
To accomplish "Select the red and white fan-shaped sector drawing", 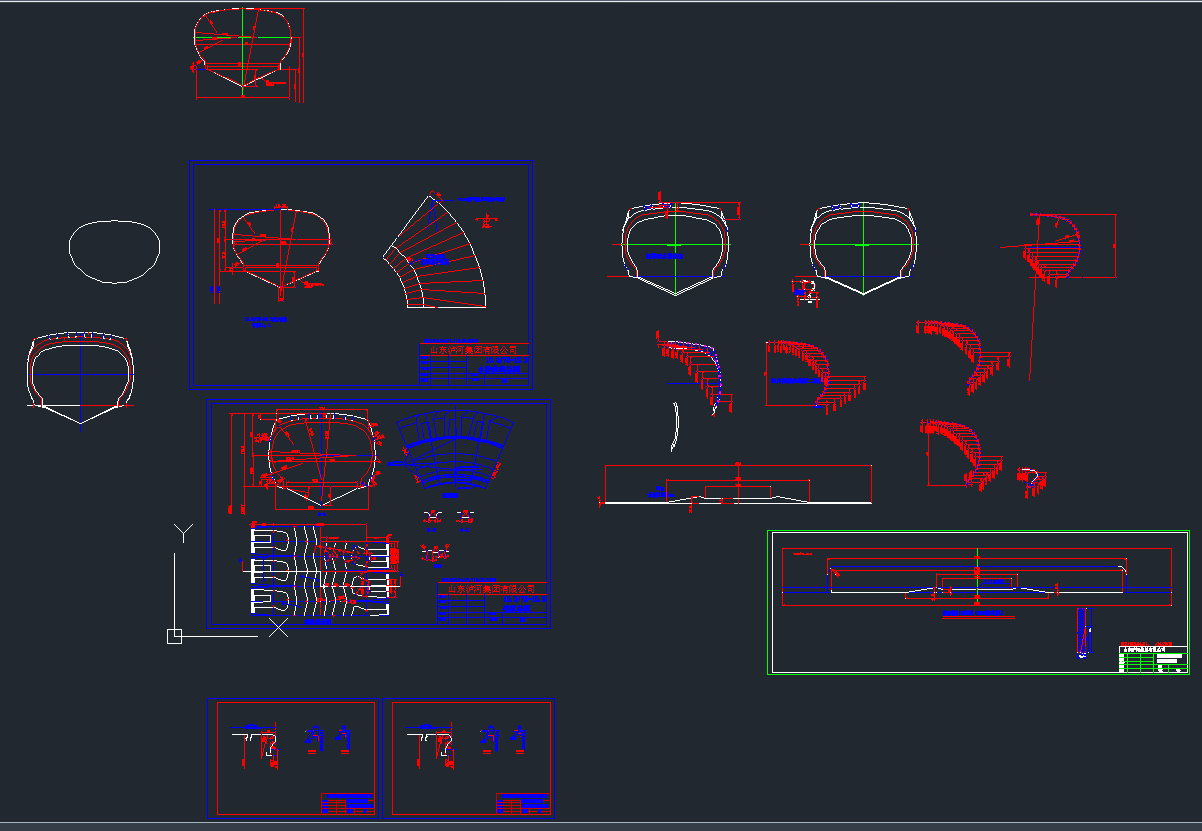I will pyautogui.click(x=434, y=251).
